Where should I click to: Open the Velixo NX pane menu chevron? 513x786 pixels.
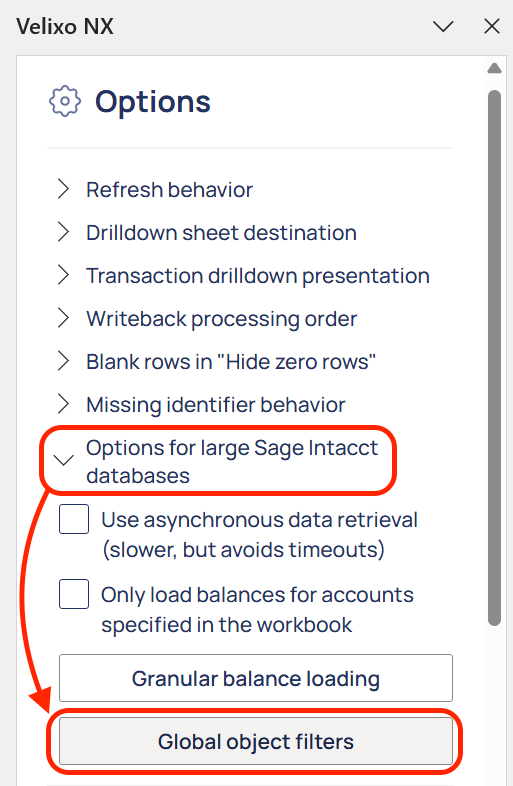[x=443, y=27]
